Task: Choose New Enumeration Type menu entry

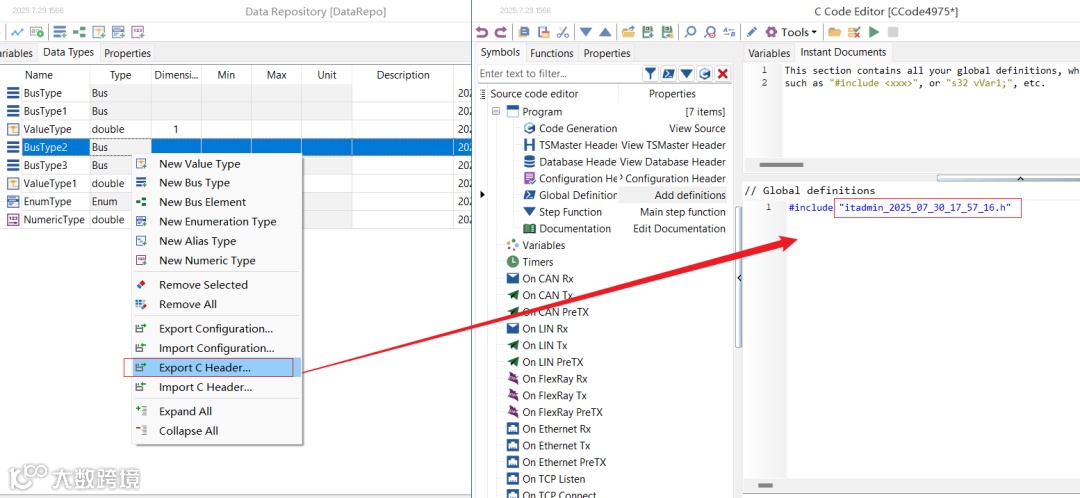Action: tap(217, 222)
